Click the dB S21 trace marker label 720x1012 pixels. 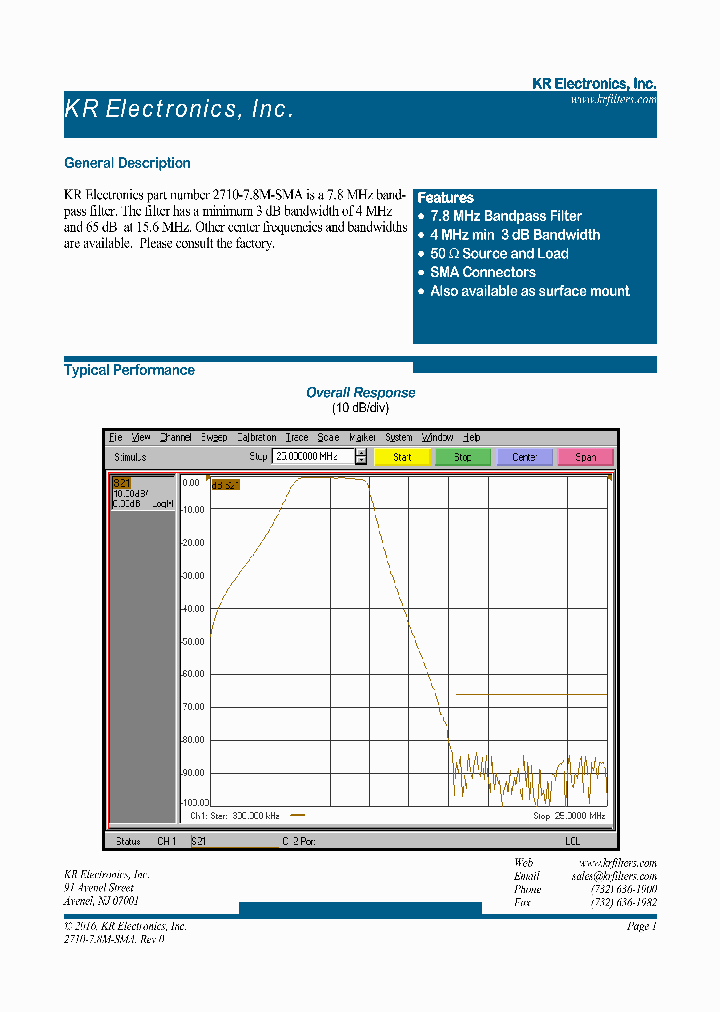225,485
